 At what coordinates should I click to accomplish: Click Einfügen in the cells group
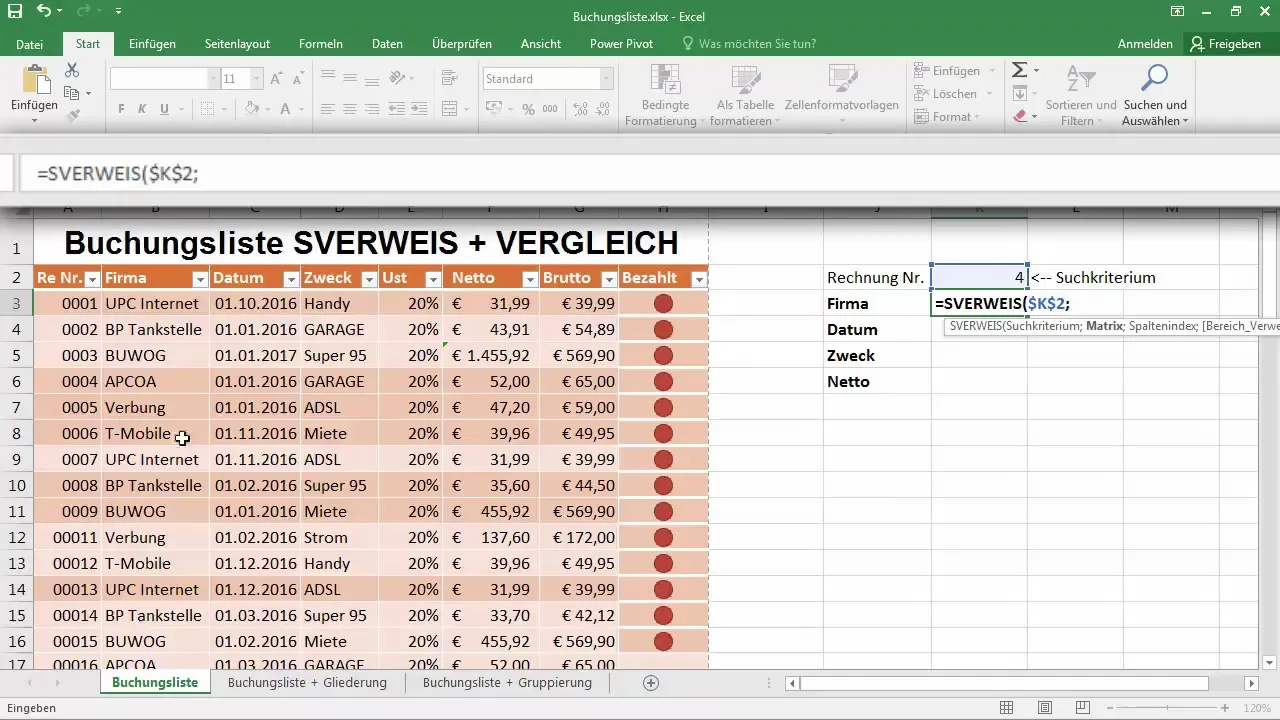pos(954,71)
